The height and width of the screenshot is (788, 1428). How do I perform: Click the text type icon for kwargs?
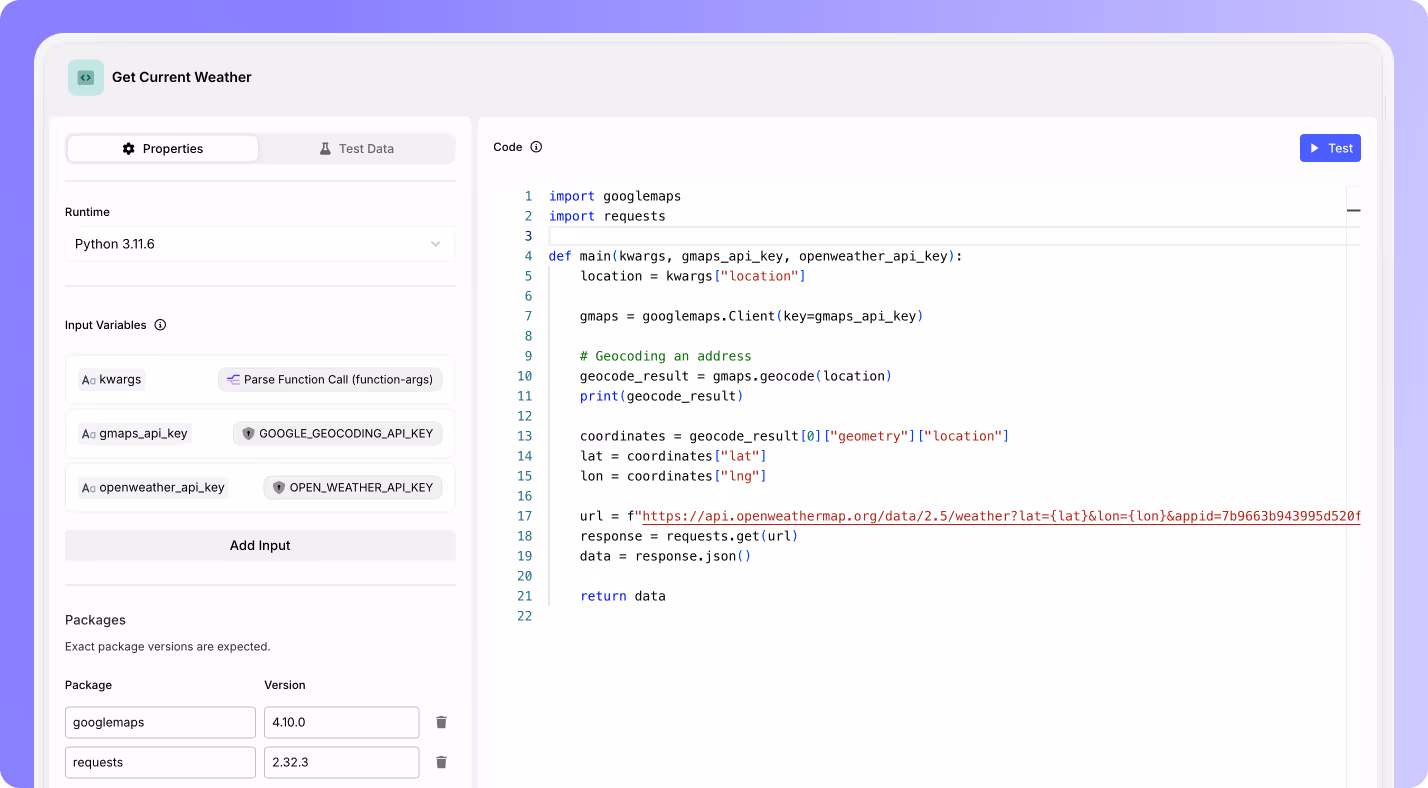click(x=88, y=380)
